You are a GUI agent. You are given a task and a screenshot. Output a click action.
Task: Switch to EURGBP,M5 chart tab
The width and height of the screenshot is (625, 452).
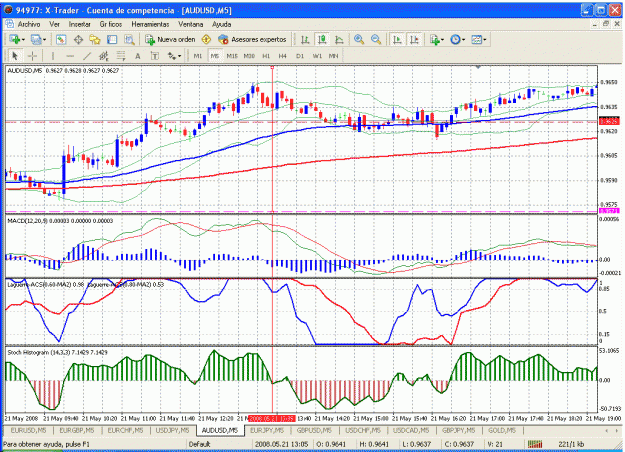(x=77, y=430)
